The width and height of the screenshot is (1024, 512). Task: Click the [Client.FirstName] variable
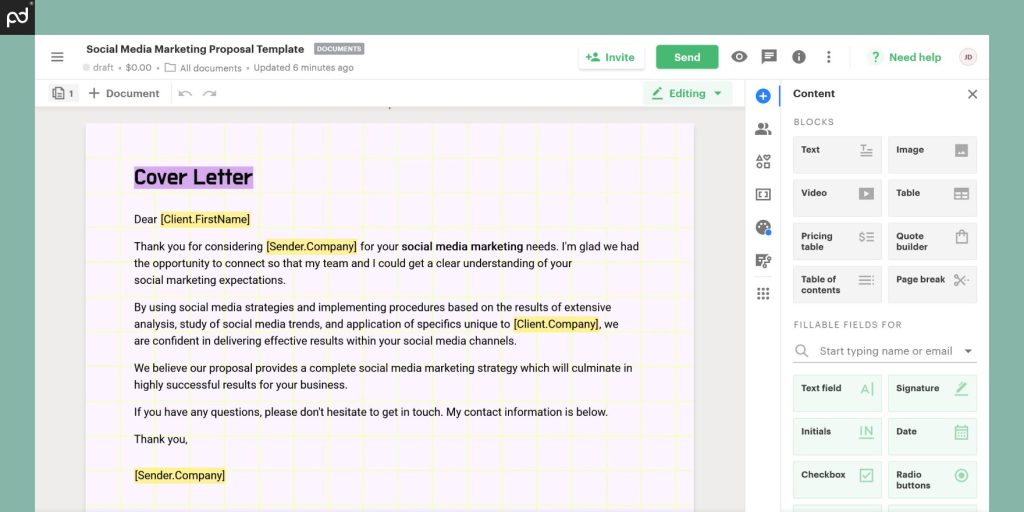tap(205, 219)
